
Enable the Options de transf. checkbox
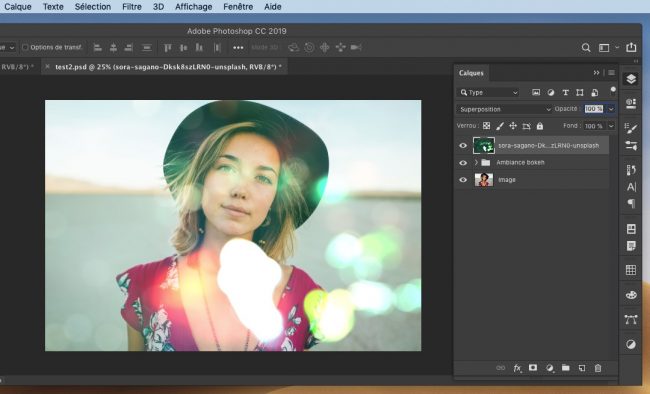pos(25,47)
